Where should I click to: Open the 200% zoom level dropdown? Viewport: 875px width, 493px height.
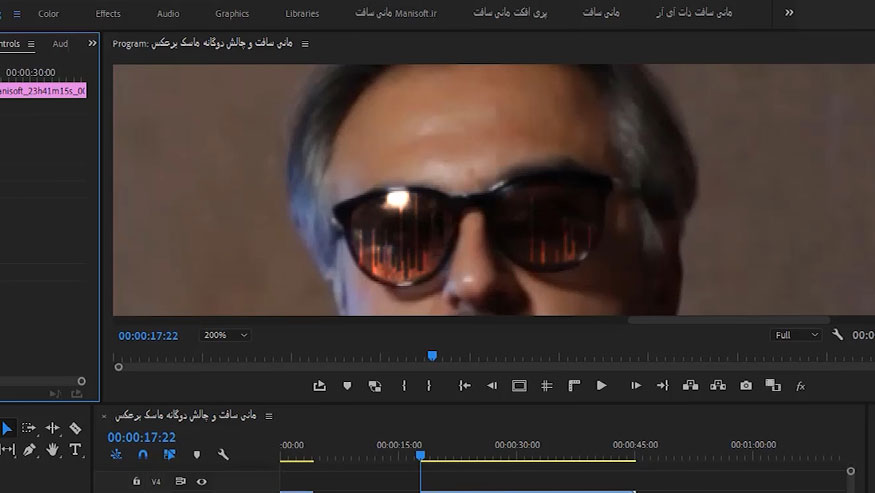click(225, 335)
